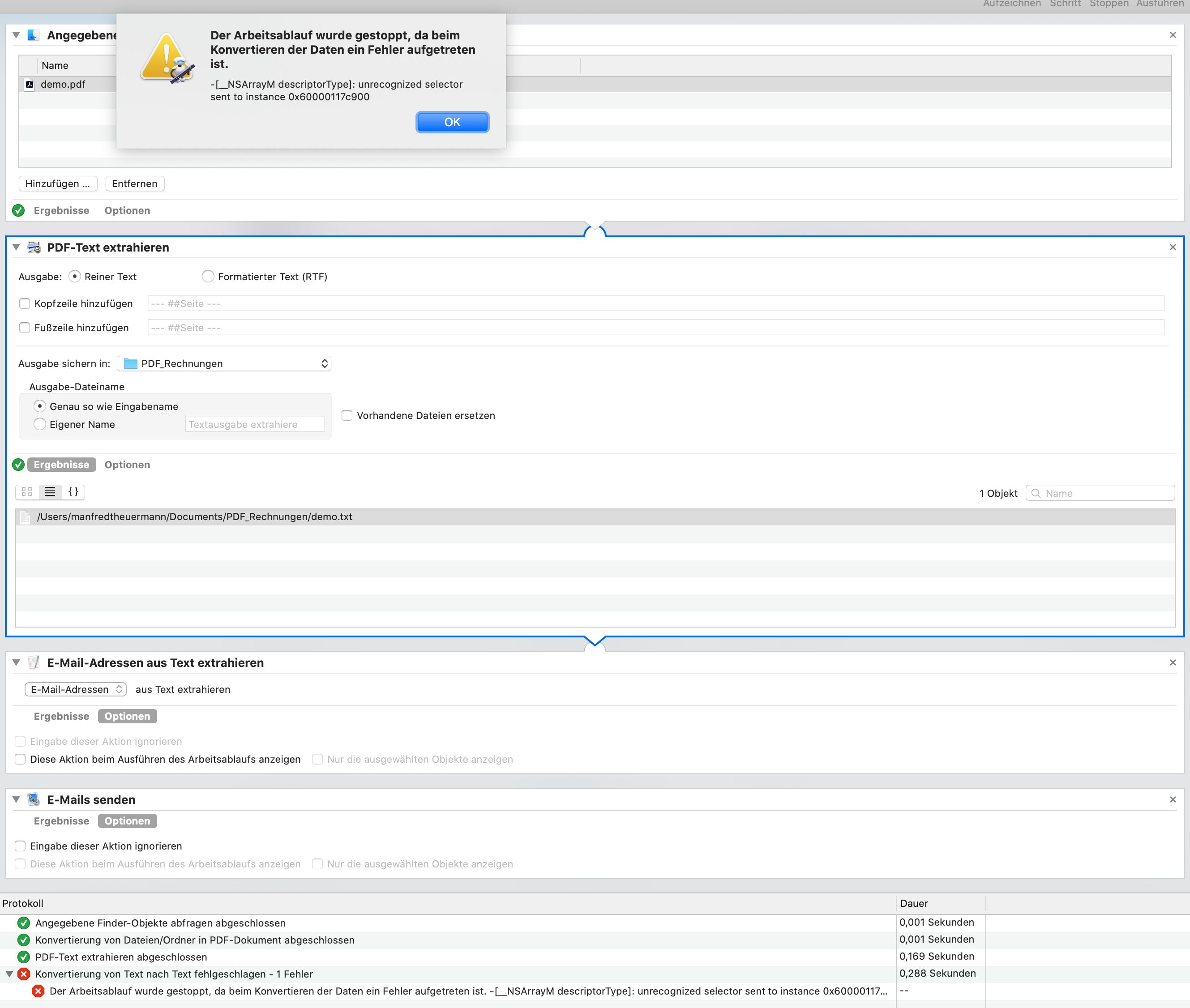Switch results to list view
1190x1008 pixels.
click(x=50, y=491)
